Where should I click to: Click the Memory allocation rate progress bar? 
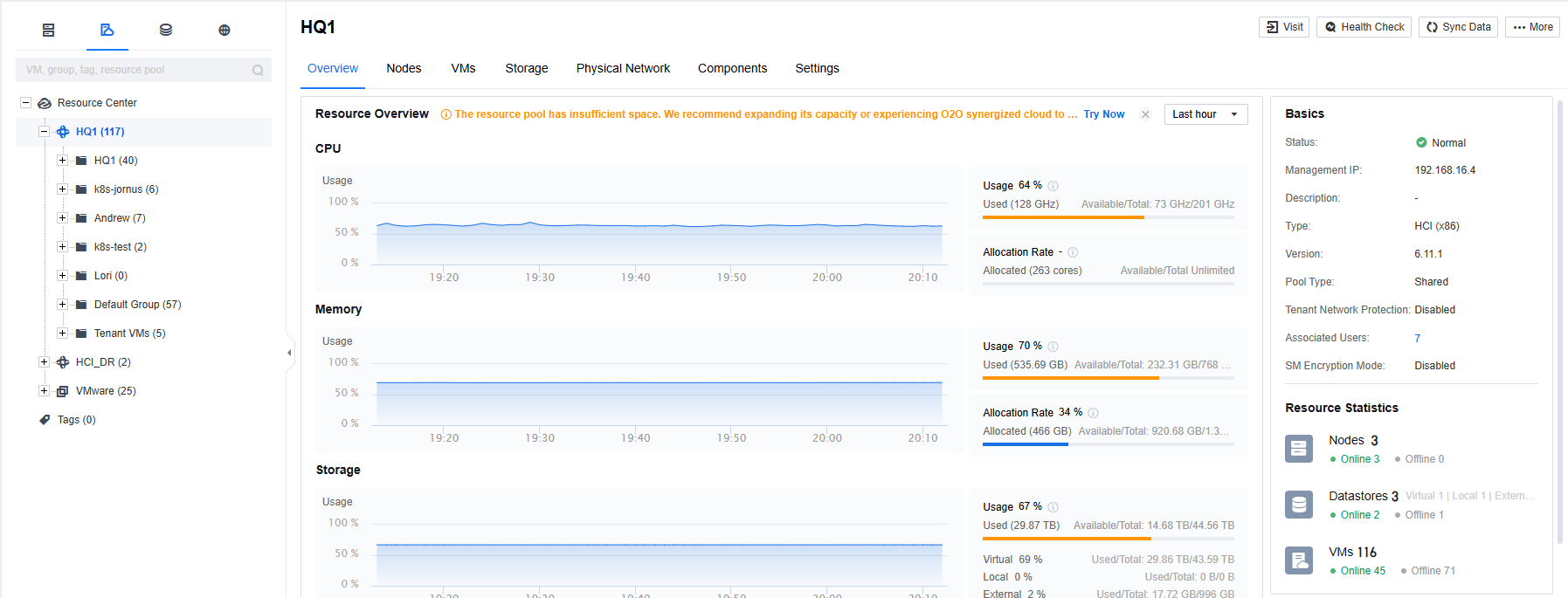(1109, 444)
